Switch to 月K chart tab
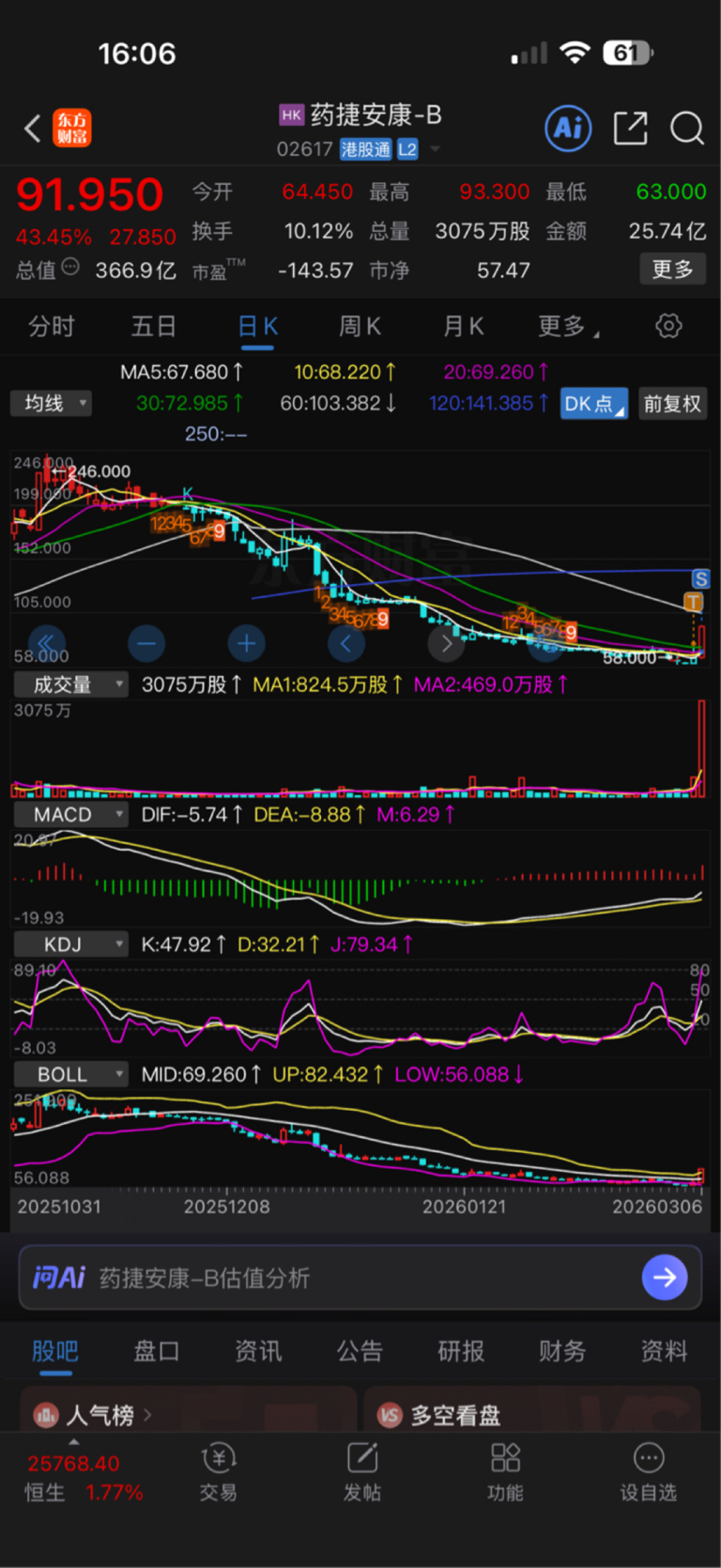This screenshot has height=1568, width=721. (x=463, y=326)
